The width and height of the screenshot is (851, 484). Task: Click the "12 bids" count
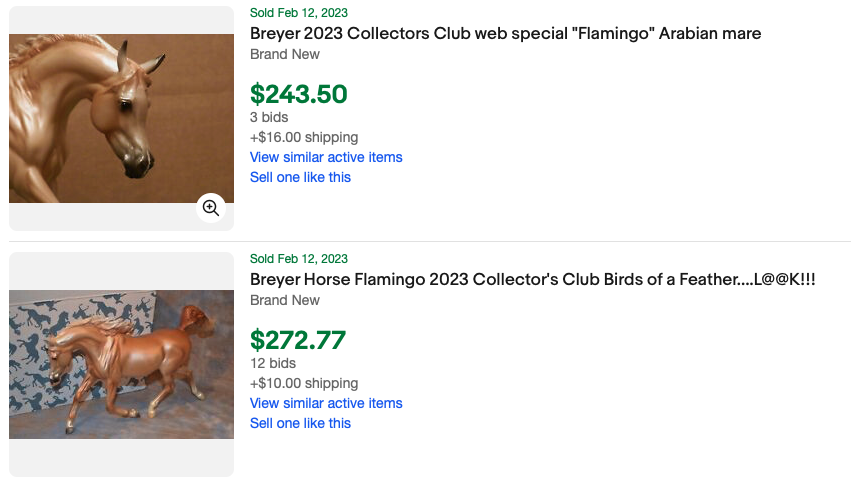[273, 363]
